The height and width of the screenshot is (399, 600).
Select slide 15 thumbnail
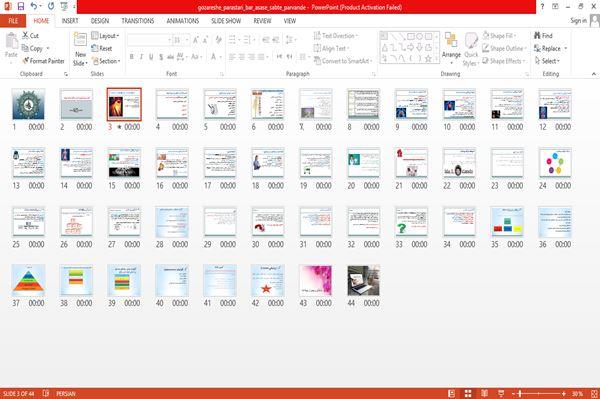click(124, 163)
